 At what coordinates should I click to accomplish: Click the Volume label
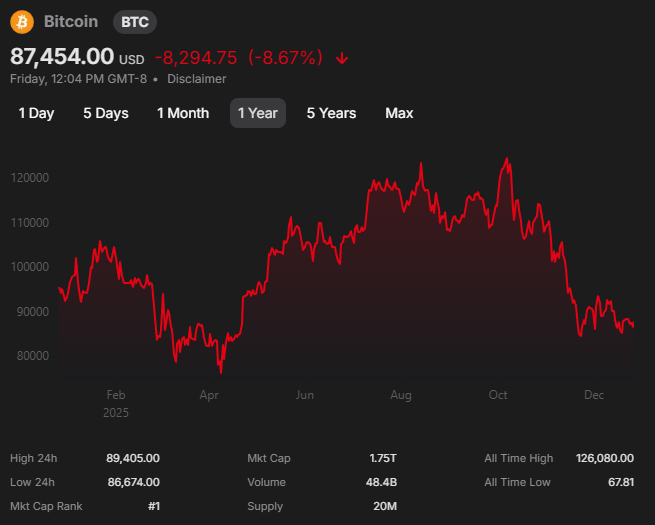pos(267,482)
